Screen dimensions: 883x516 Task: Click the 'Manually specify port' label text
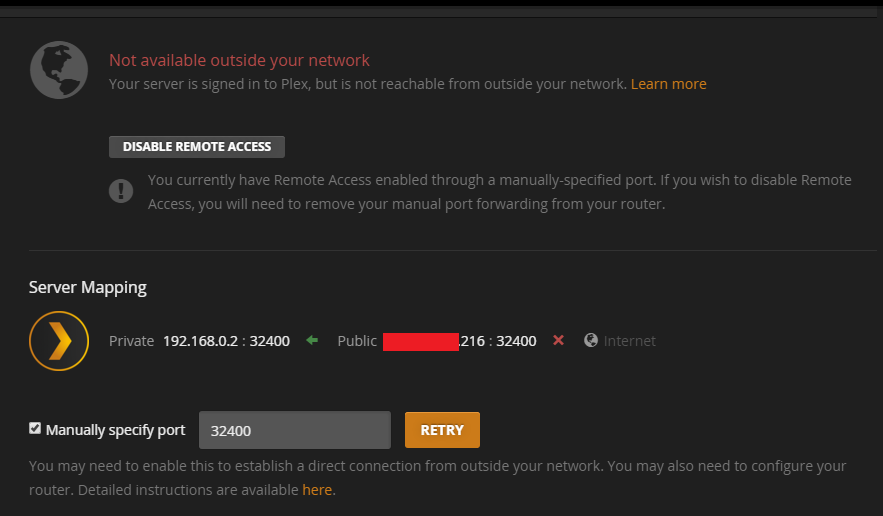(x=115, y=430)
